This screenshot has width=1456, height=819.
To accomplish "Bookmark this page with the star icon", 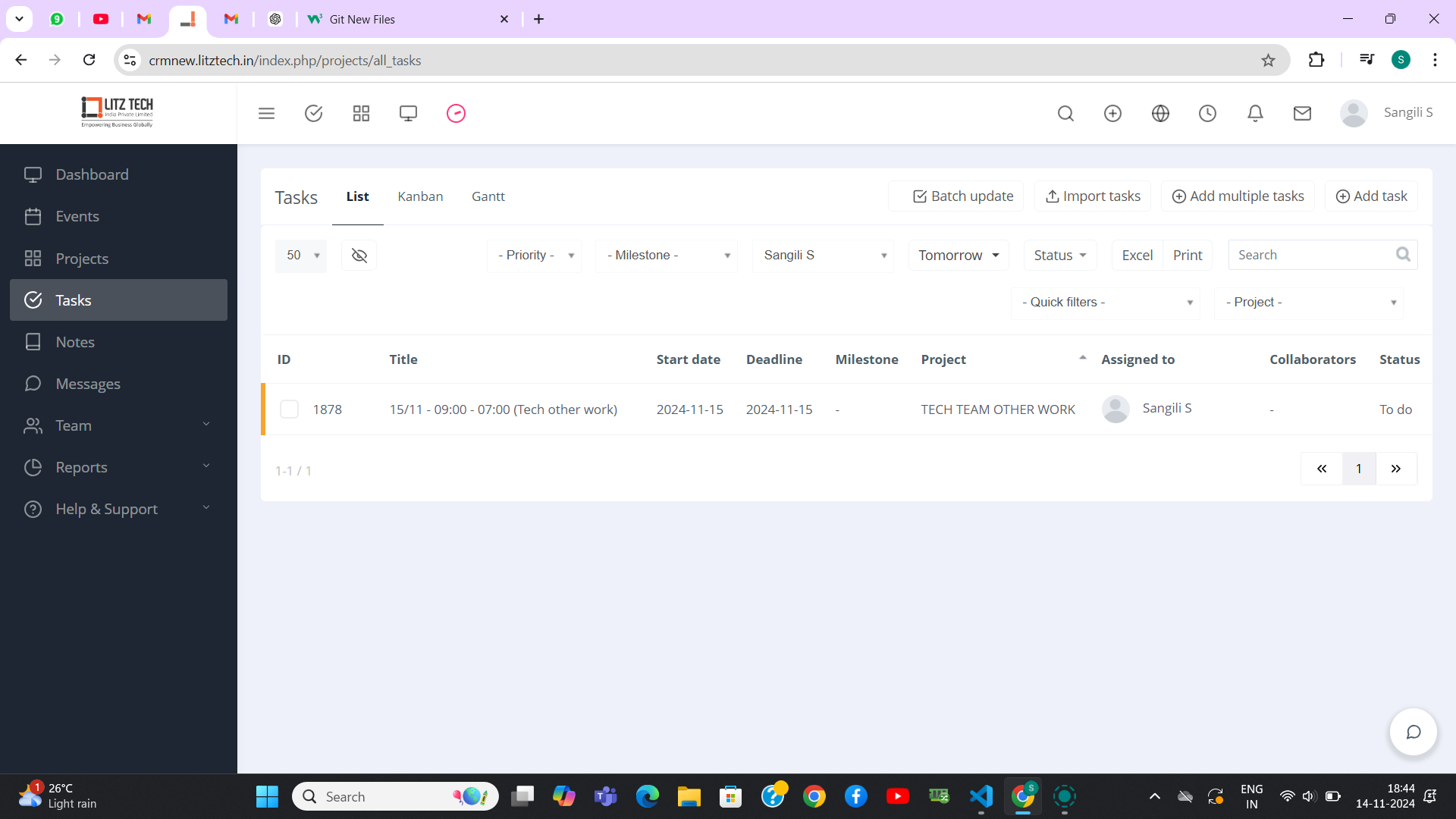I will pos(1268,61).
